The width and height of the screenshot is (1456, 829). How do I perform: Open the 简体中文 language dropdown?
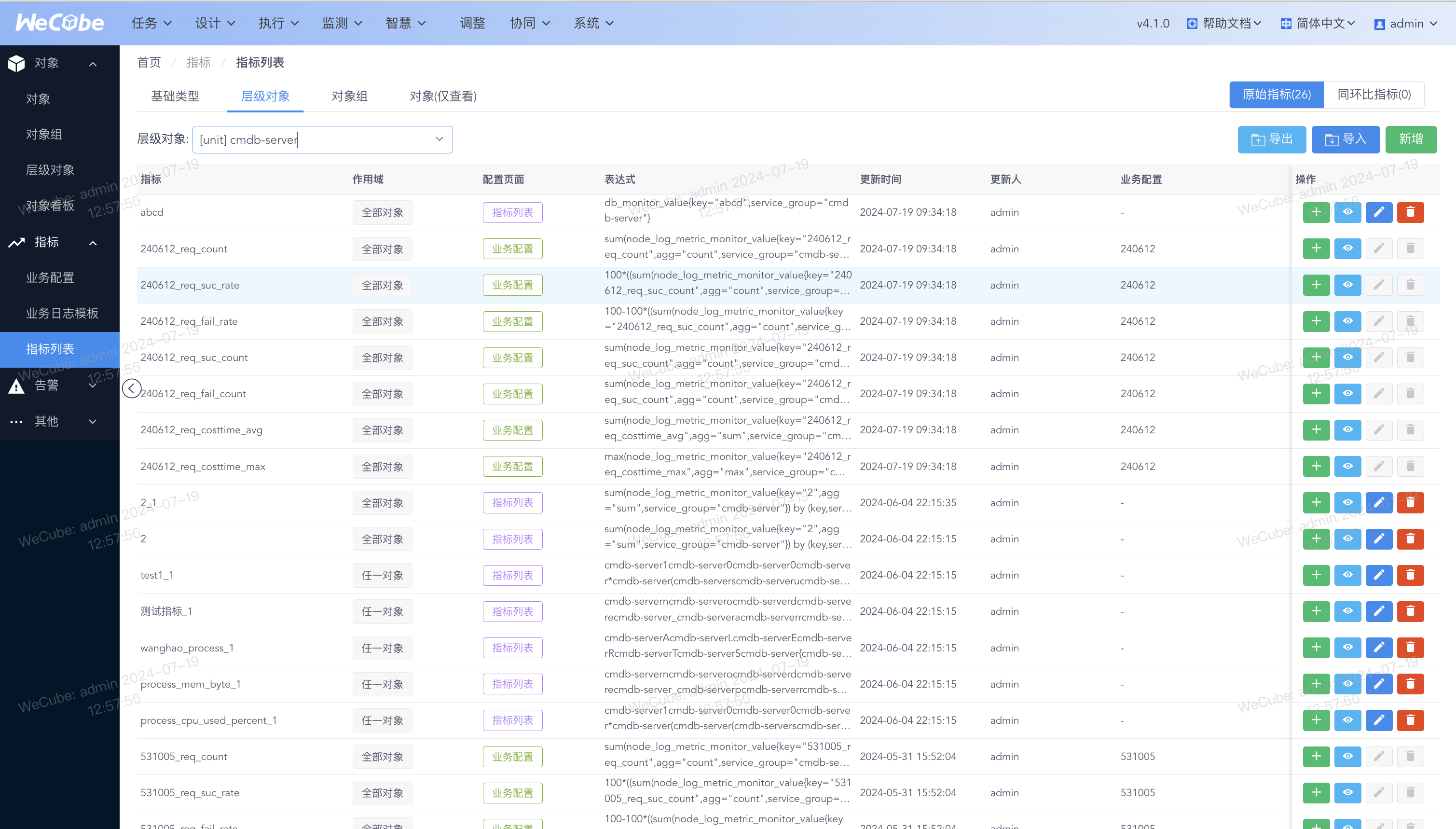(1318, 23)
